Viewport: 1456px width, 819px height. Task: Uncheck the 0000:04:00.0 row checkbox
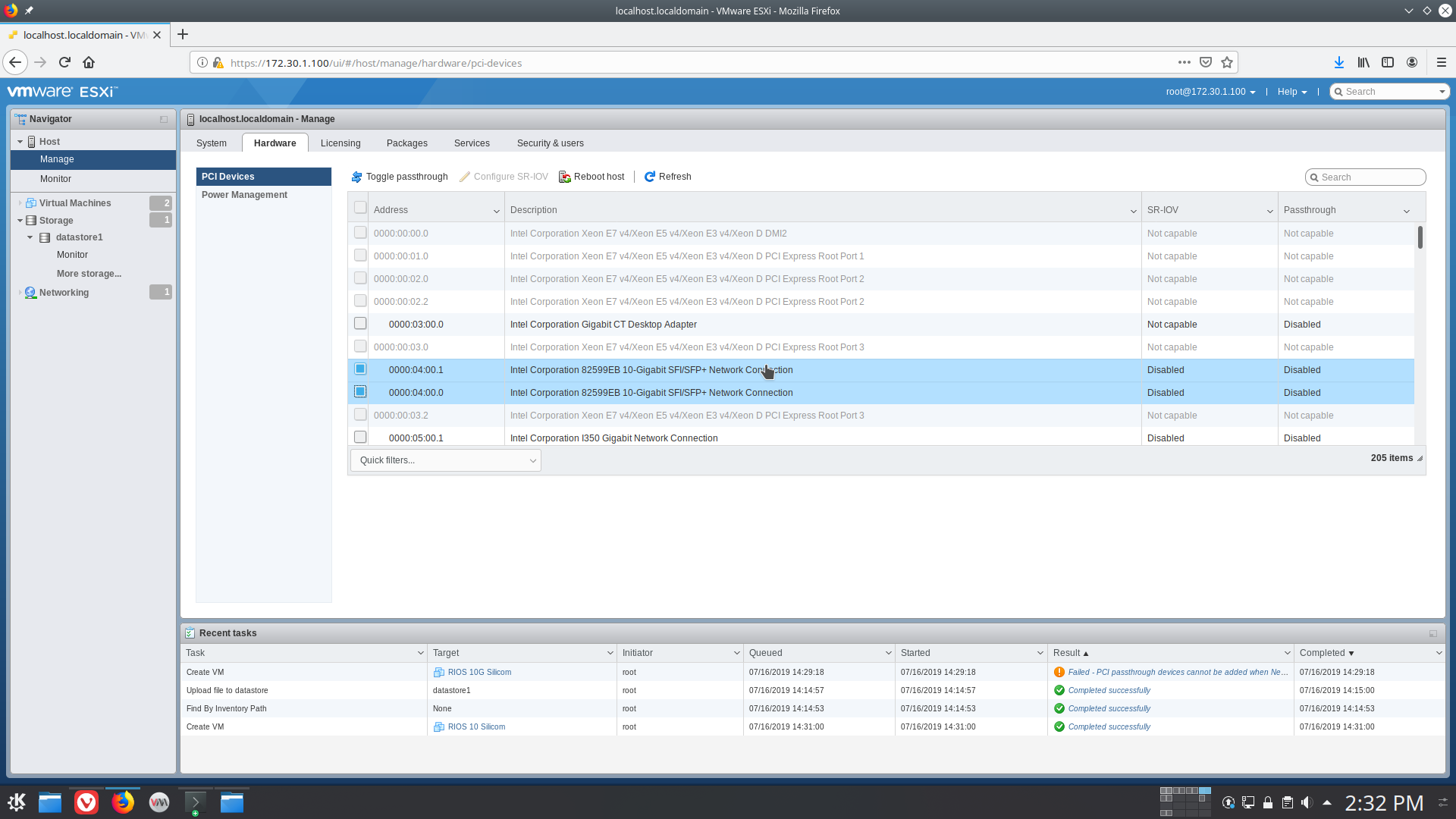tap(360, 392)
